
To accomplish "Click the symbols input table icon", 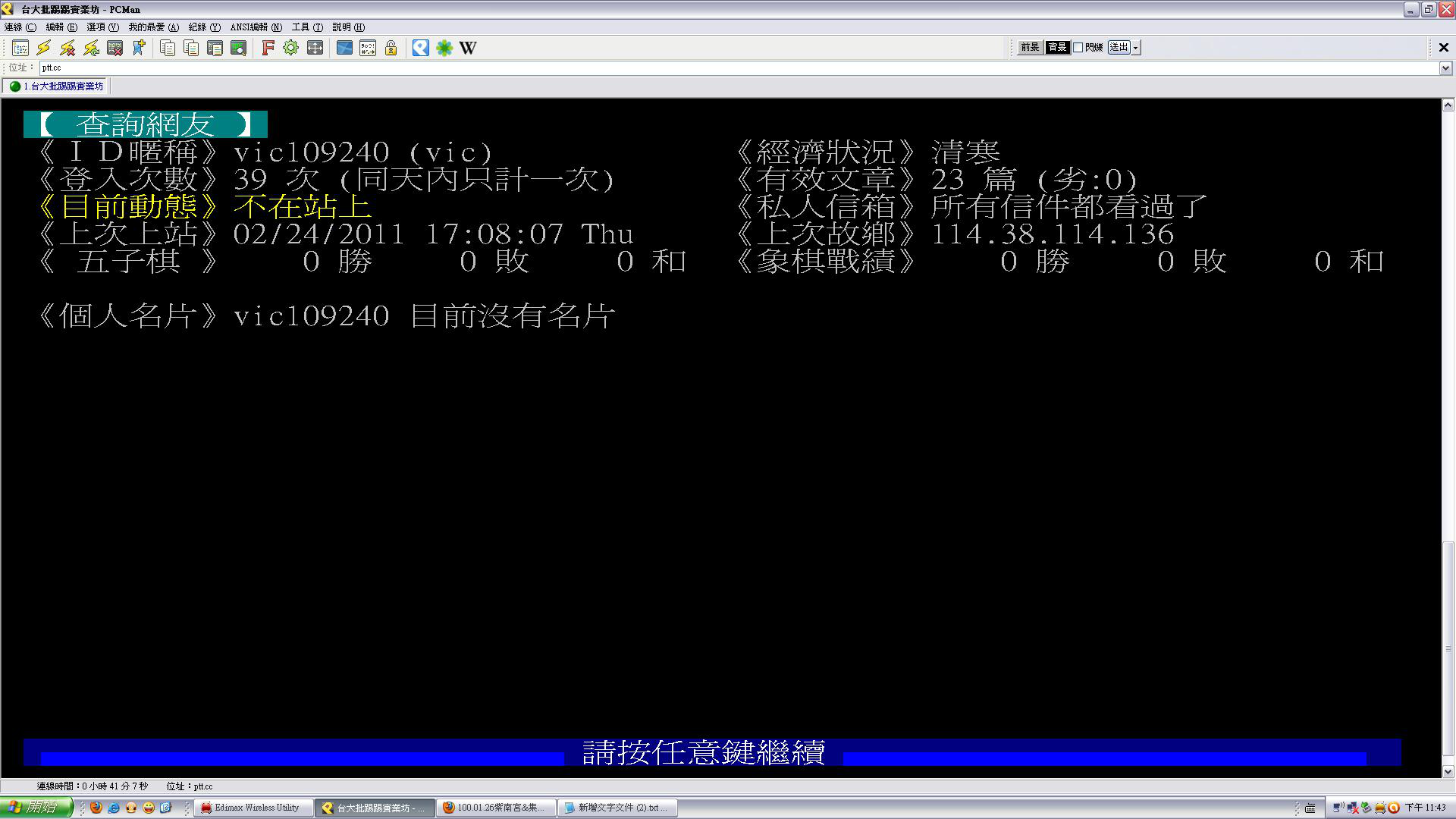I will coord(368,48).
